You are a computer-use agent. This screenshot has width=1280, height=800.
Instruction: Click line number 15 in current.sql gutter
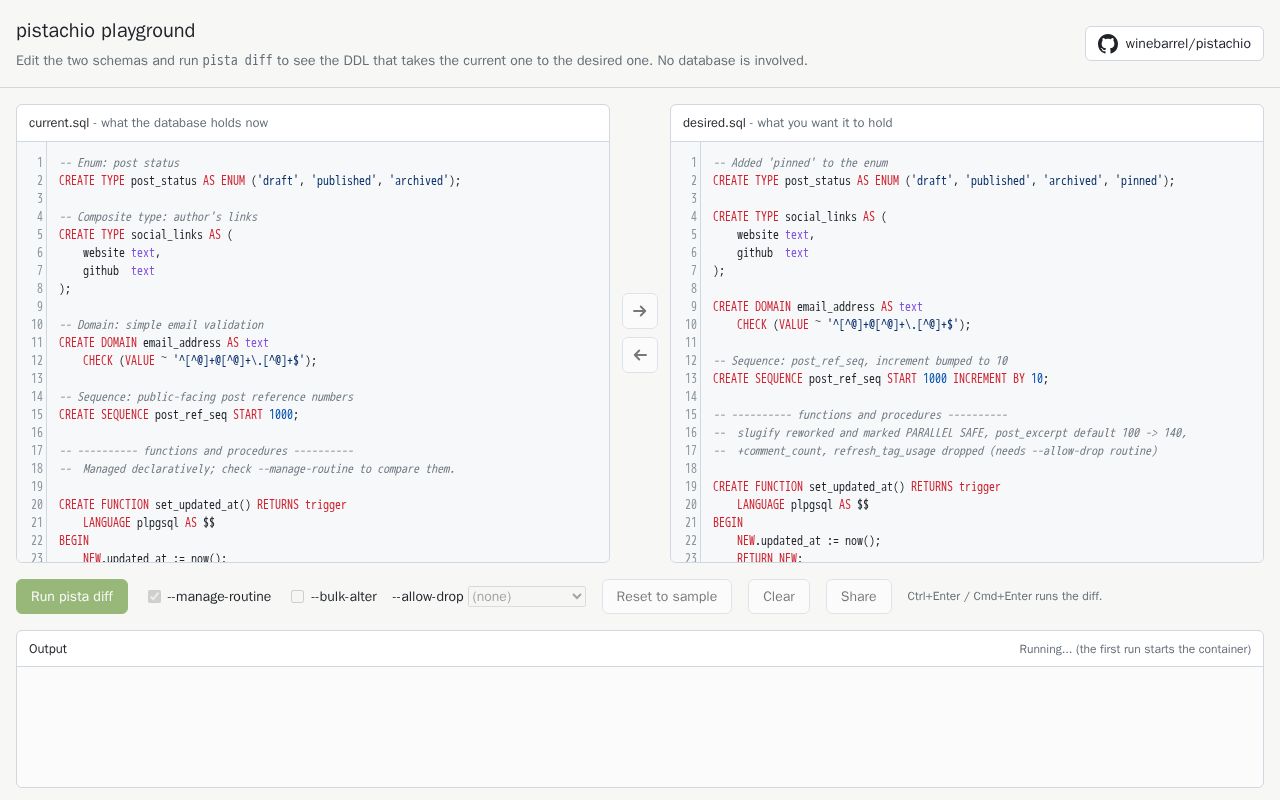(36, 414)
